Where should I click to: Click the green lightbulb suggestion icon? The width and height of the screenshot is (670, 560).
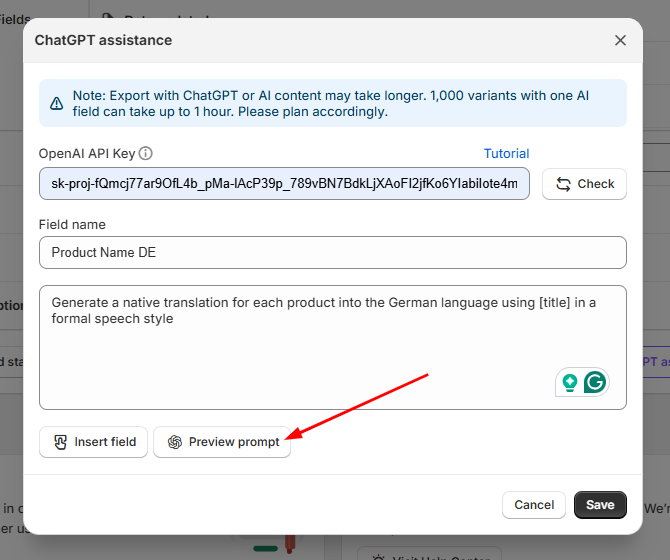click(570, 382)
